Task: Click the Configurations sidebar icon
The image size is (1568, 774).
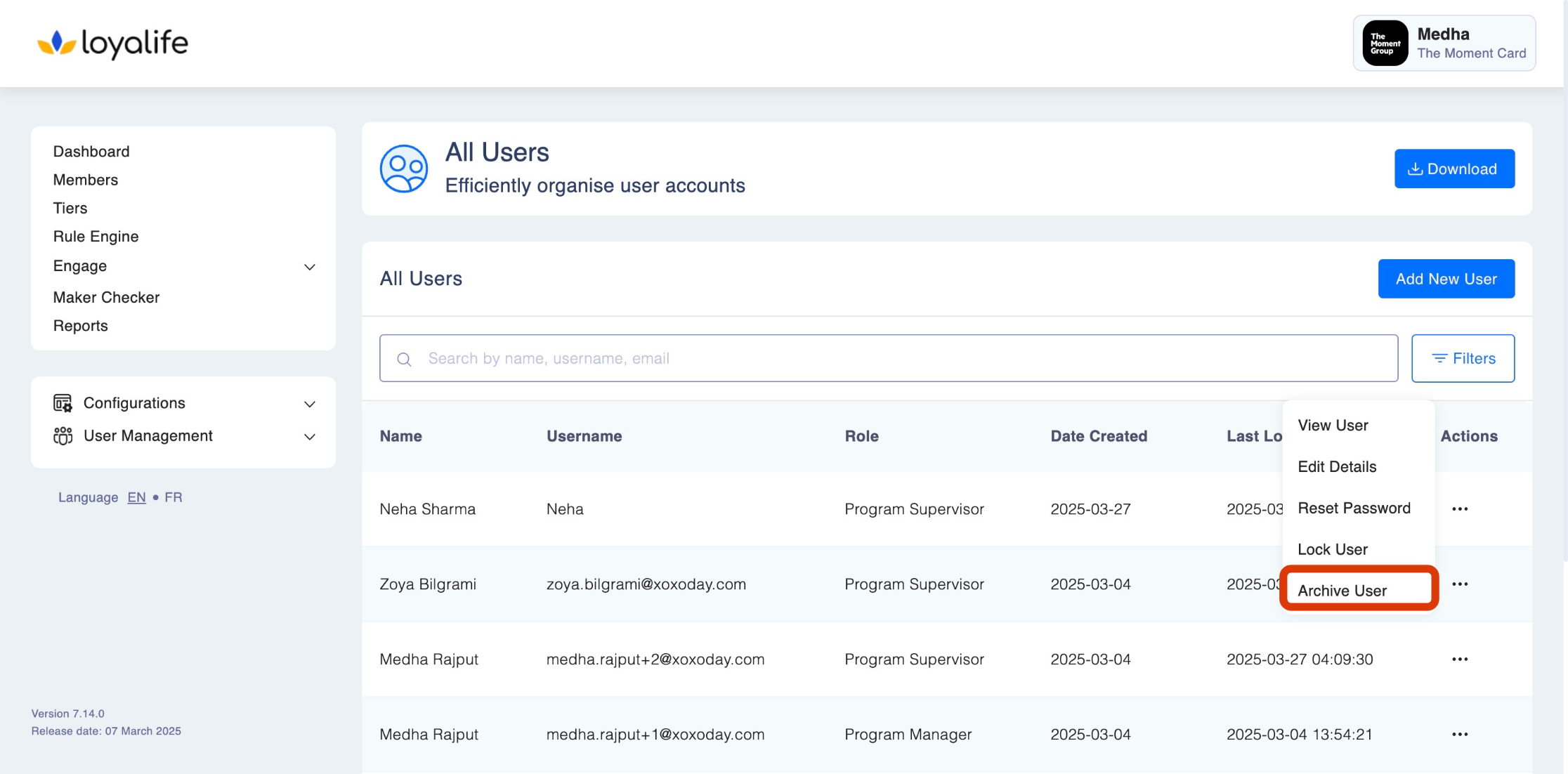Action: (x=63, y=403)
